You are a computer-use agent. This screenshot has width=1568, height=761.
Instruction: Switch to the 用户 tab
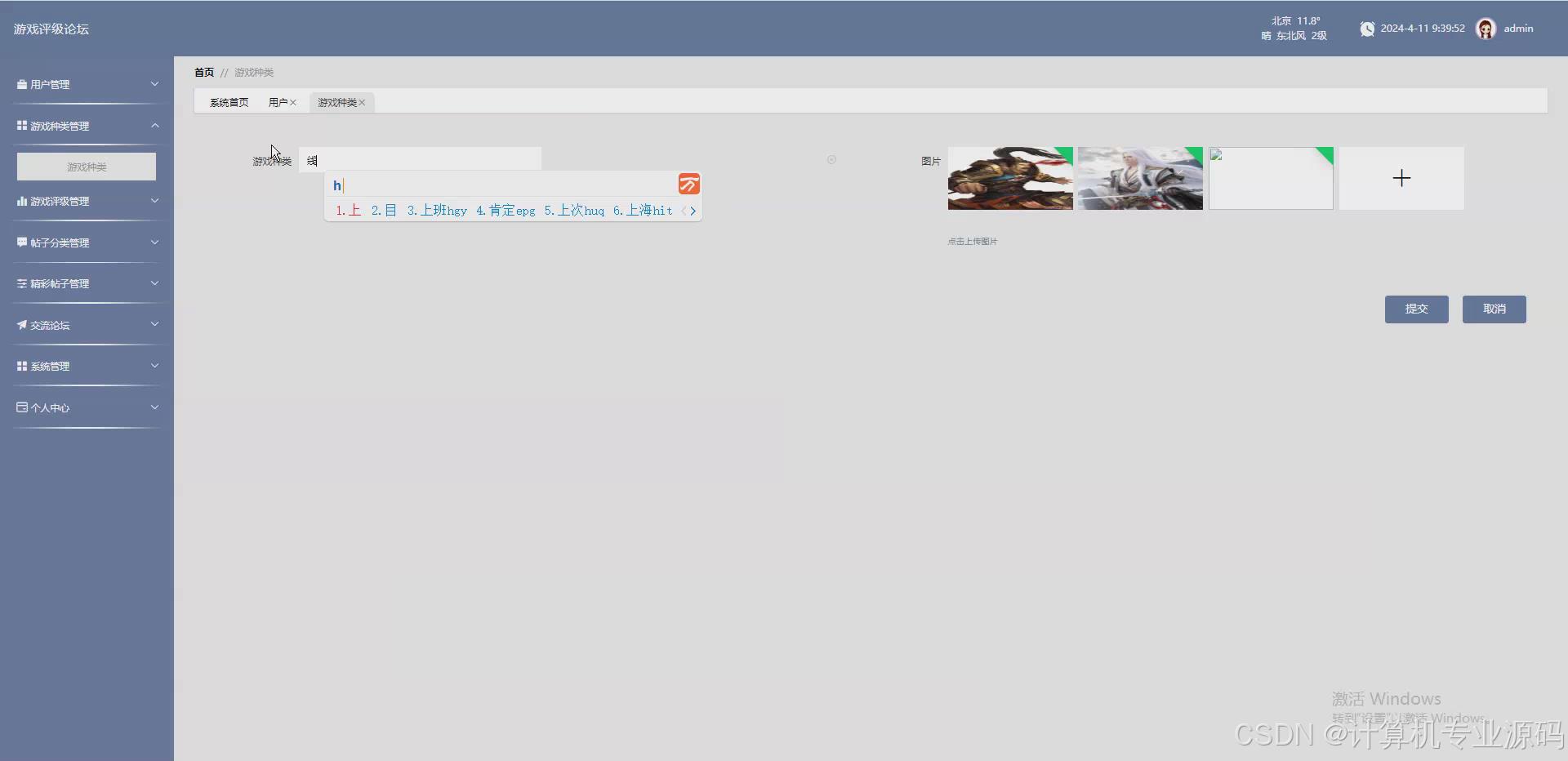tap(278, 102)
